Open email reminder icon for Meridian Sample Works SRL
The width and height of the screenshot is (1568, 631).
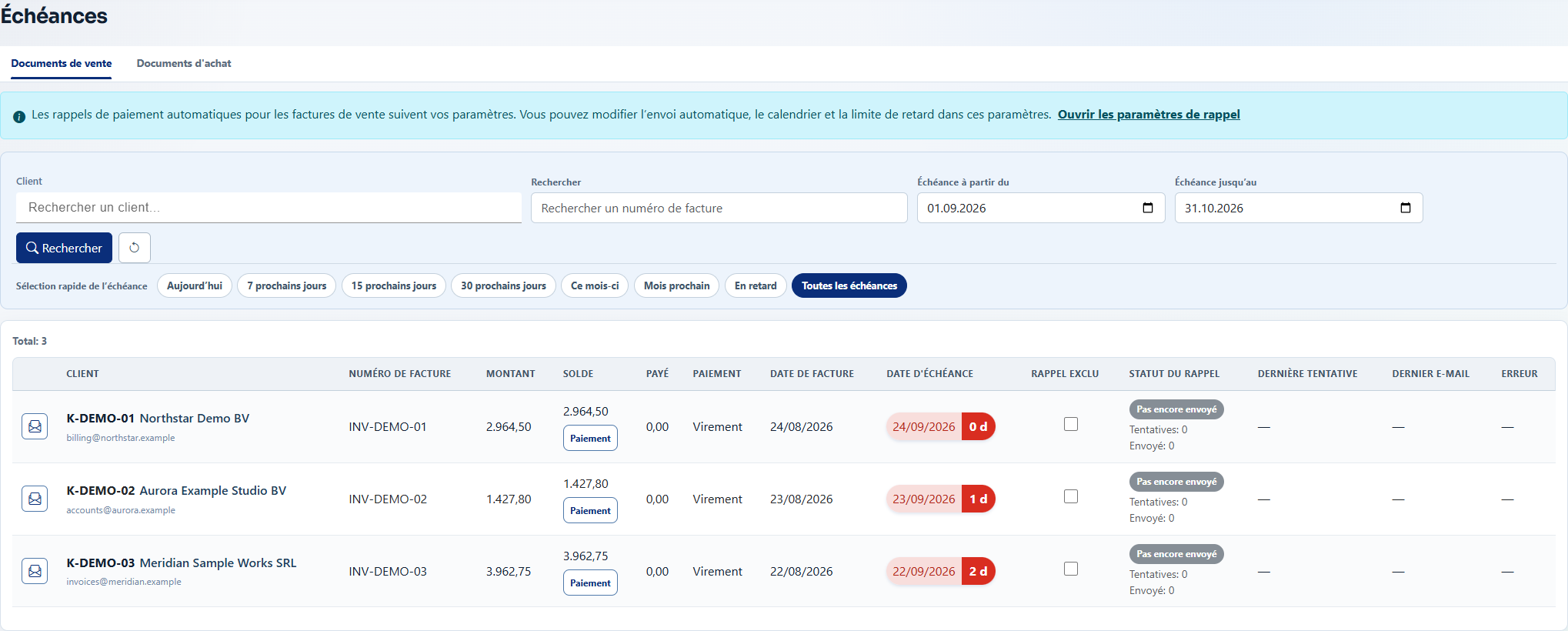pos(35,571)
